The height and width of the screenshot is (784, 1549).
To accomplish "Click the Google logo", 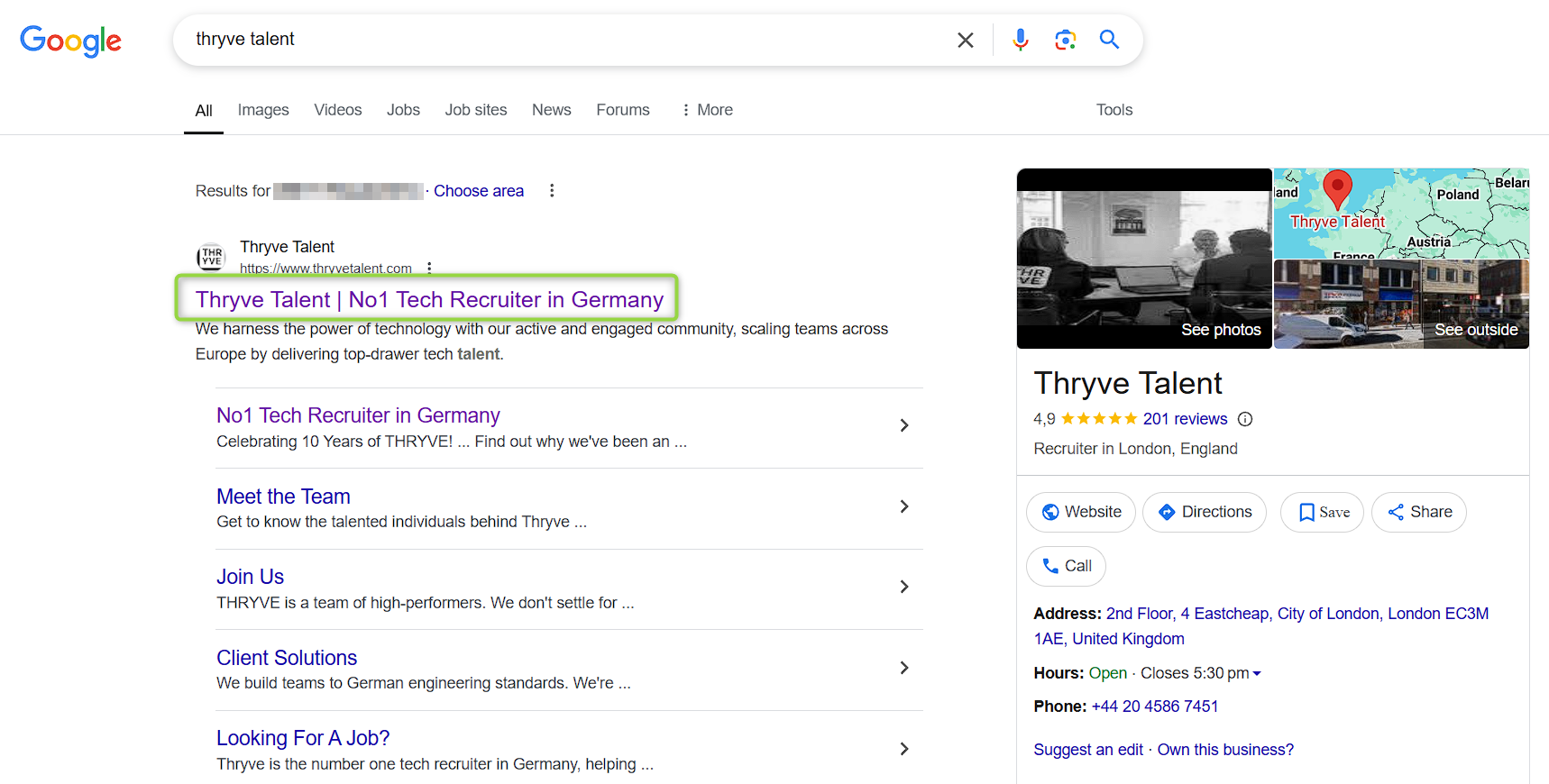I will coord(71,41).
